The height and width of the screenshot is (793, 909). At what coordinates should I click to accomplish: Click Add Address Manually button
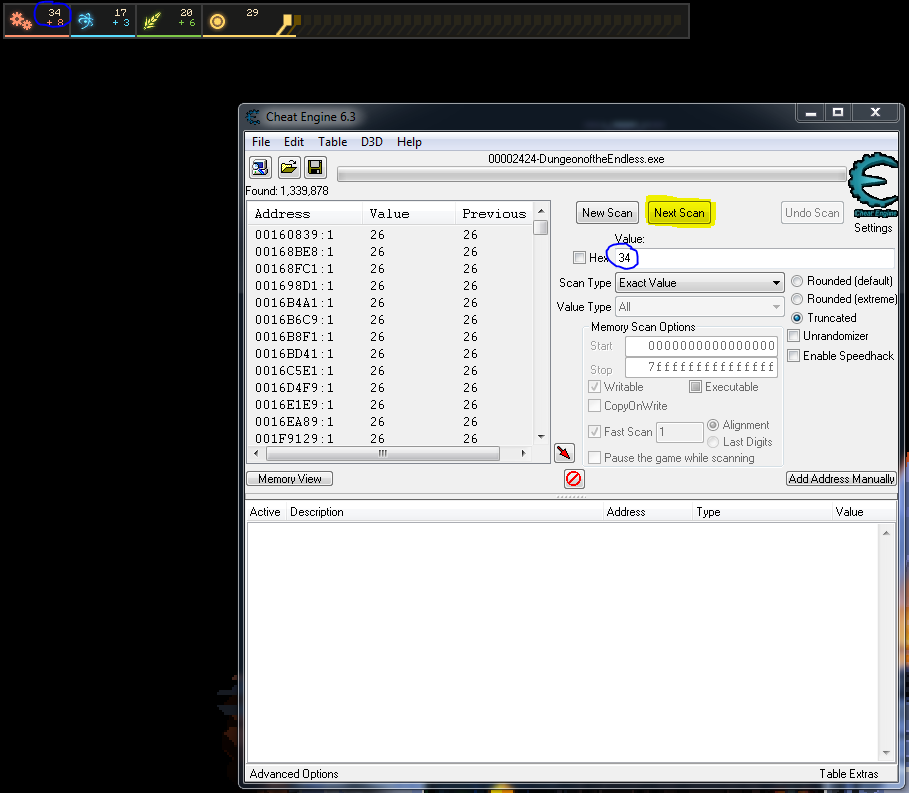(x=841, y=479)
